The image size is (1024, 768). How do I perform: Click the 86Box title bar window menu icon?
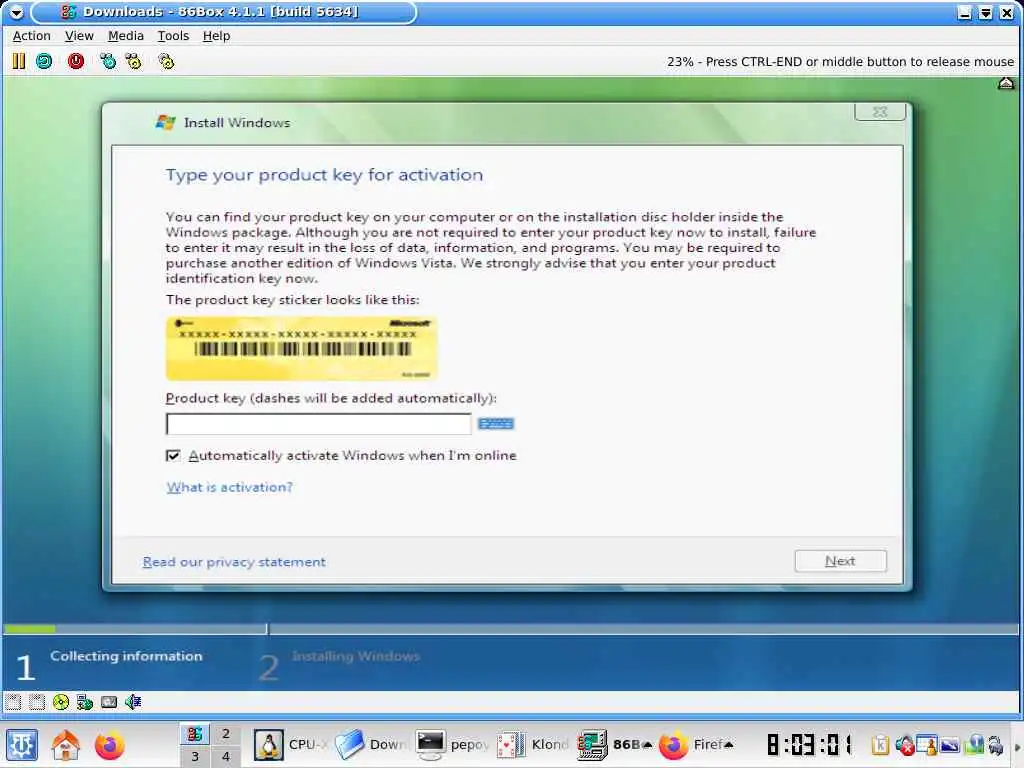[x=16, y=12]
